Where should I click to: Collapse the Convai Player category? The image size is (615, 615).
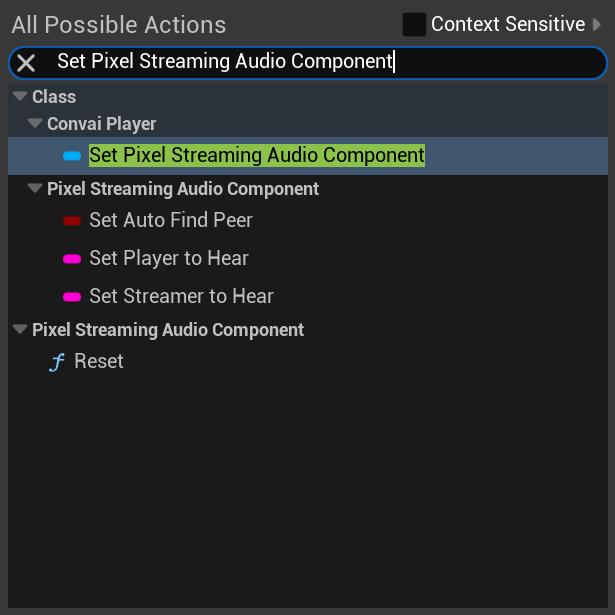point(35,123)
